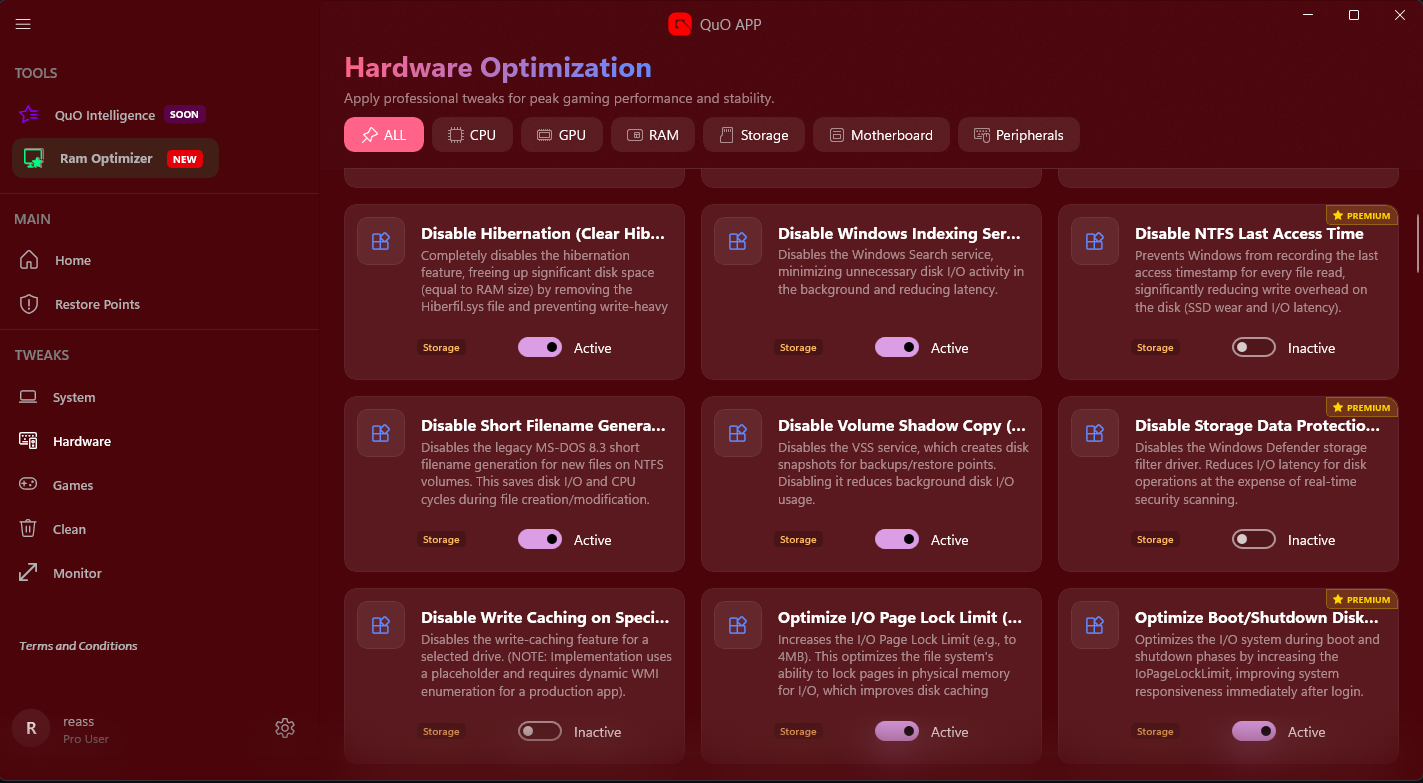Activate Write Caching on Specific Drive tweak
The width and height of the screenshot is (1423, 783).
click(x=540, y=731)
